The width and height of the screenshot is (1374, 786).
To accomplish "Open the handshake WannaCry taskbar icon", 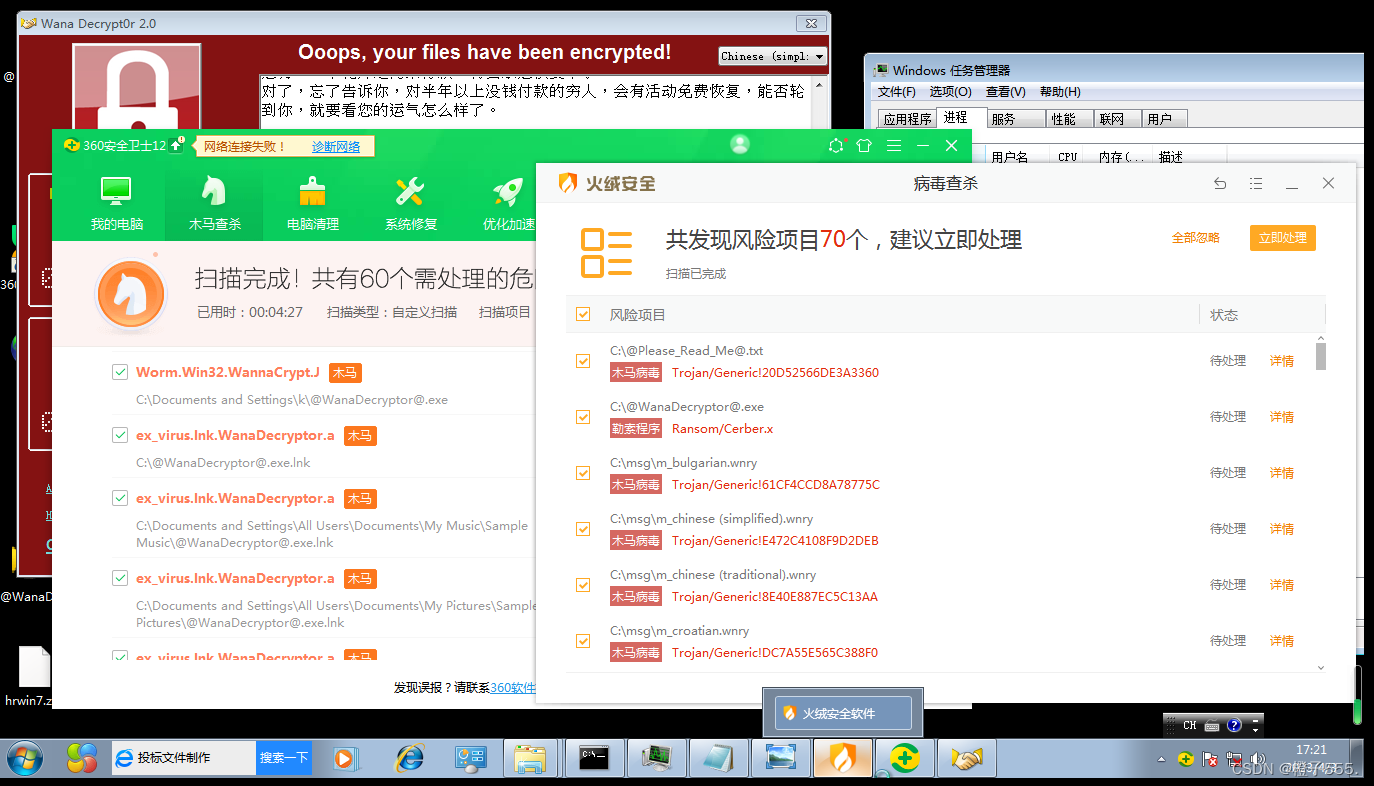I will pyautogui.click(x=967, y=759).
